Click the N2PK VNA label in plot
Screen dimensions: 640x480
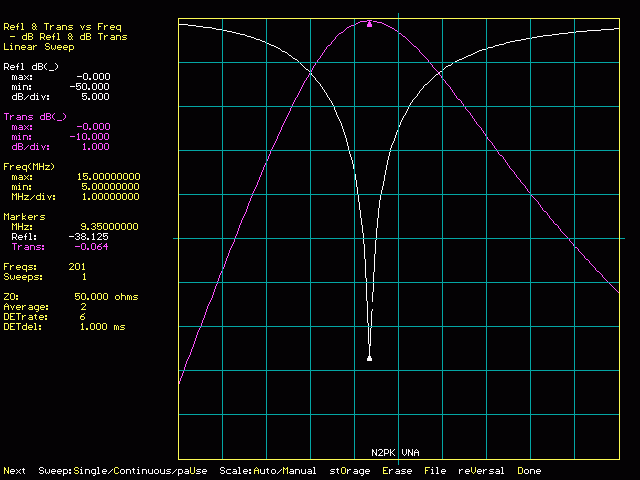click(x=395, y=452)
